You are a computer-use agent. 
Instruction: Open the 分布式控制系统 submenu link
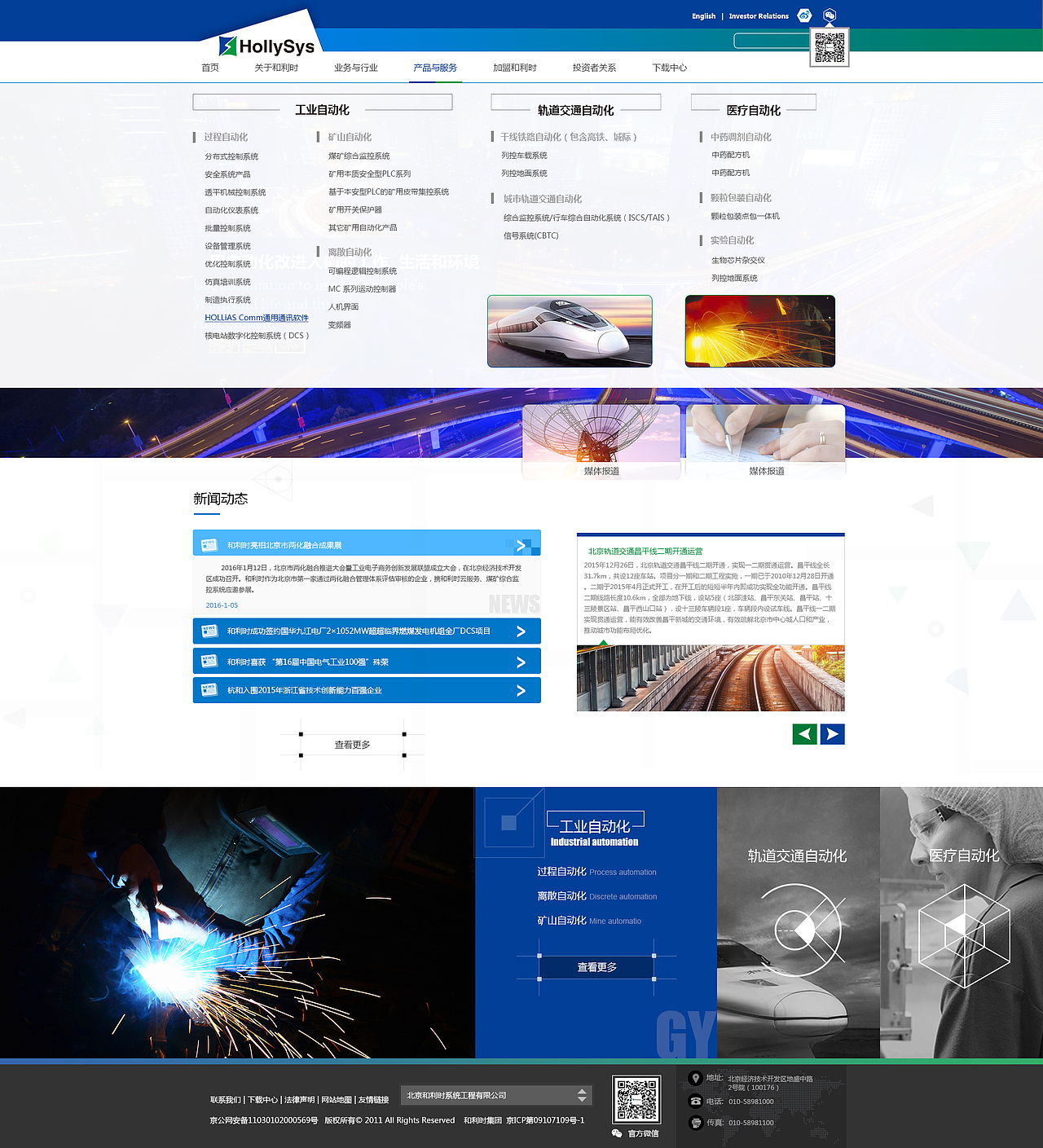(231, 156)
